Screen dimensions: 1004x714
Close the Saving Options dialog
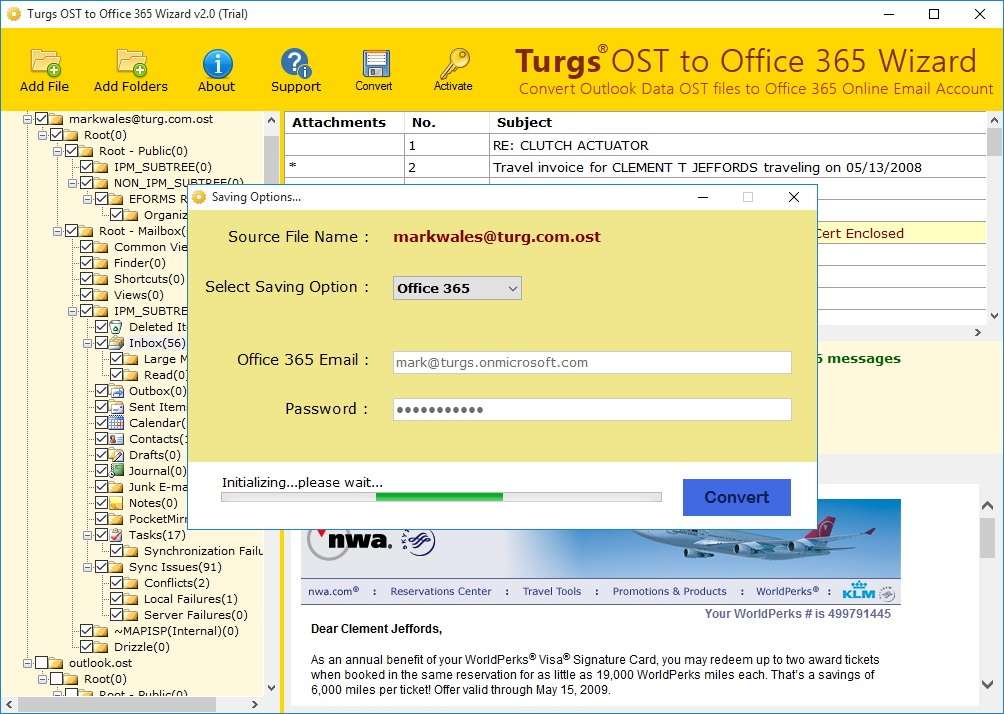794,197
